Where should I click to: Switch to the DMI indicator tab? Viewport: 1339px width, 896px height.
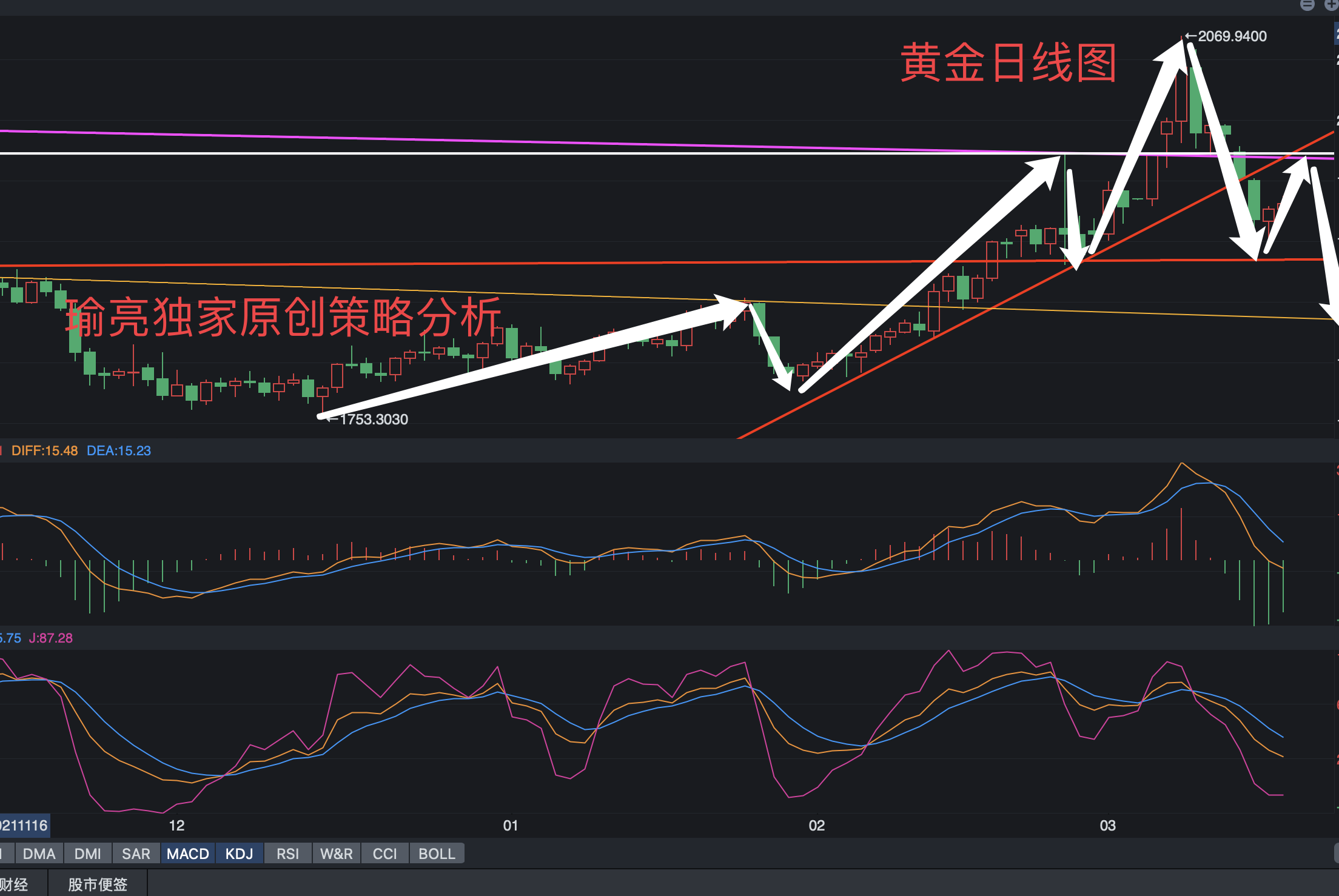click(87, 854)
